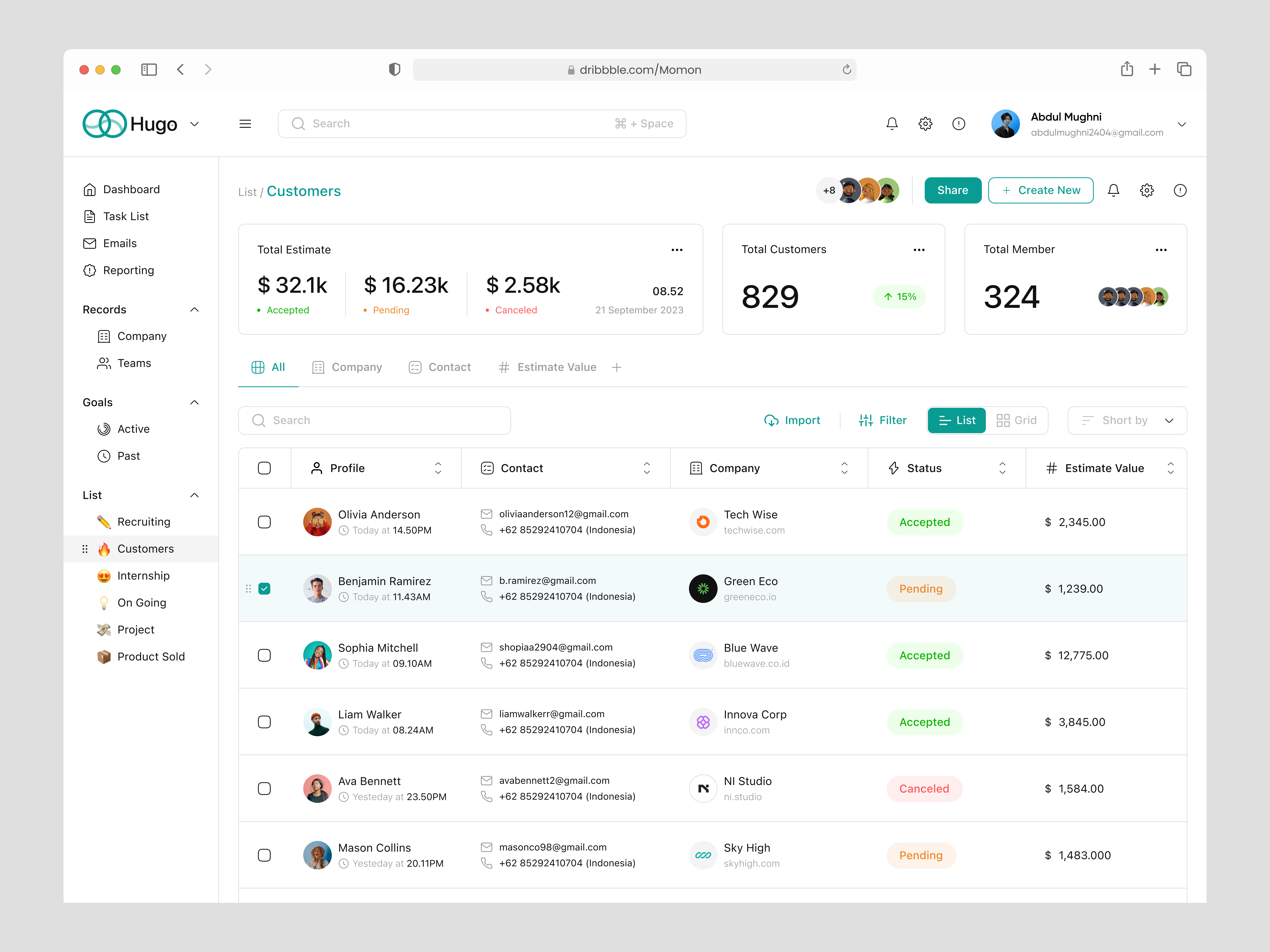Check Olivia Anderson's row checkbox
This screenshot has width=1270, height=952.
tap(264, 522)
